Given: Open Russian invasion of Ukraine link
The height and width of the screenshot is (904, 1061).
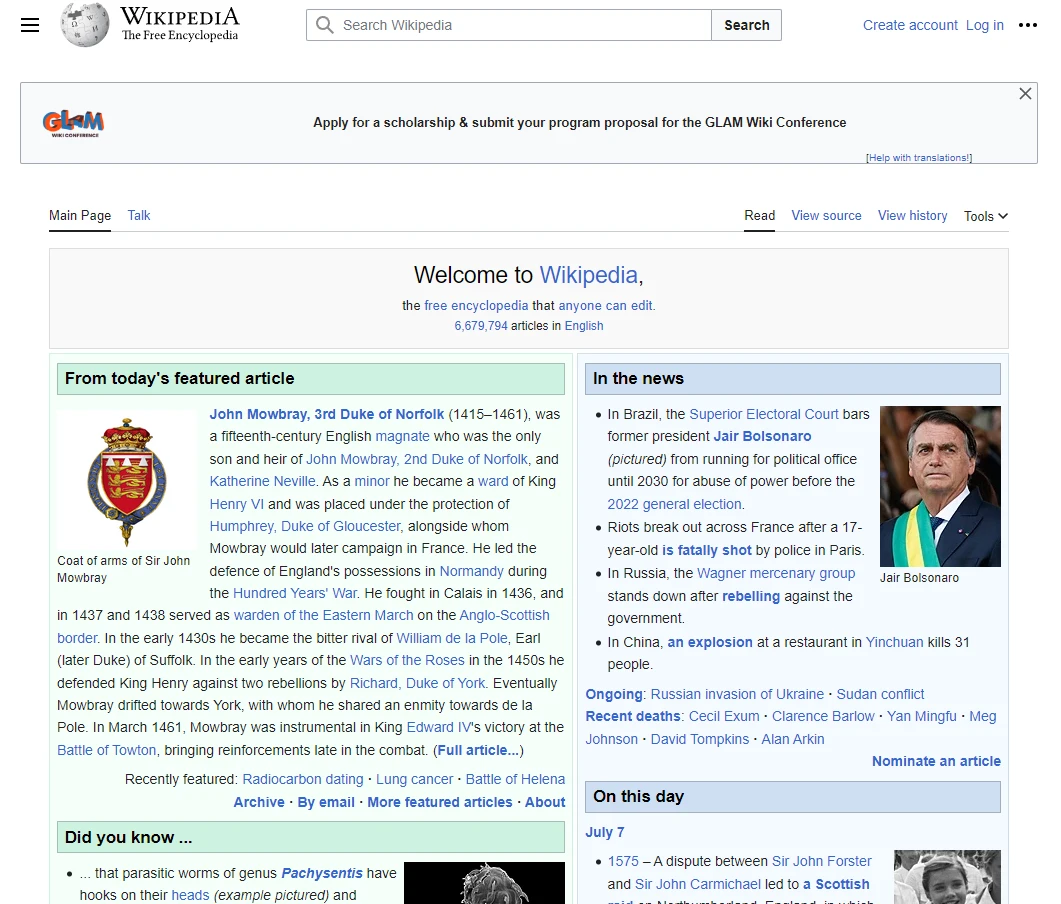Looking at the screenshot, I should click(x=737, y=694).
